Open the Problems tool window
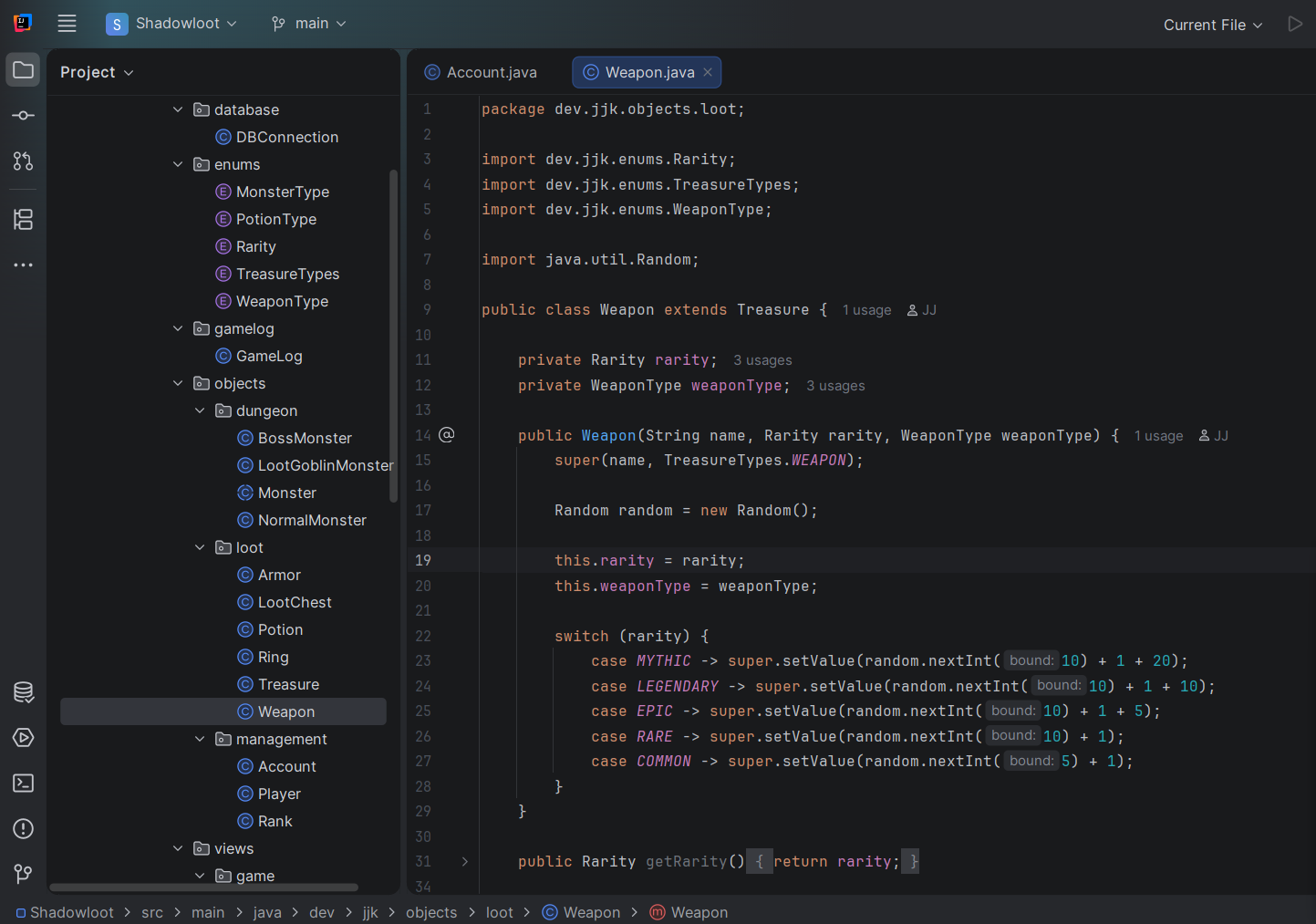This screenshot has height=924, width=1316. pos(23,829)
